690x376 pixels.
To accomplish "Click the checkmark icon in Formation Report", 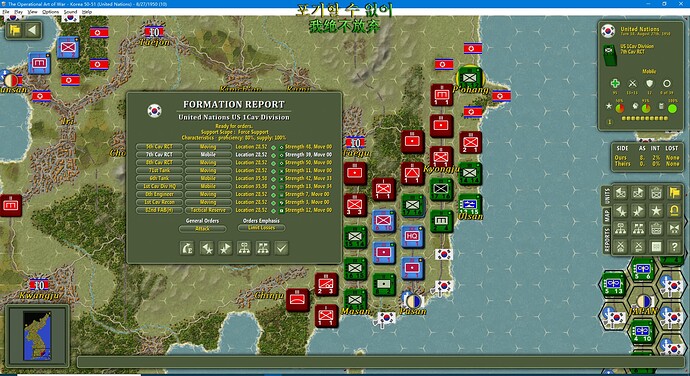I will point(281,248).
